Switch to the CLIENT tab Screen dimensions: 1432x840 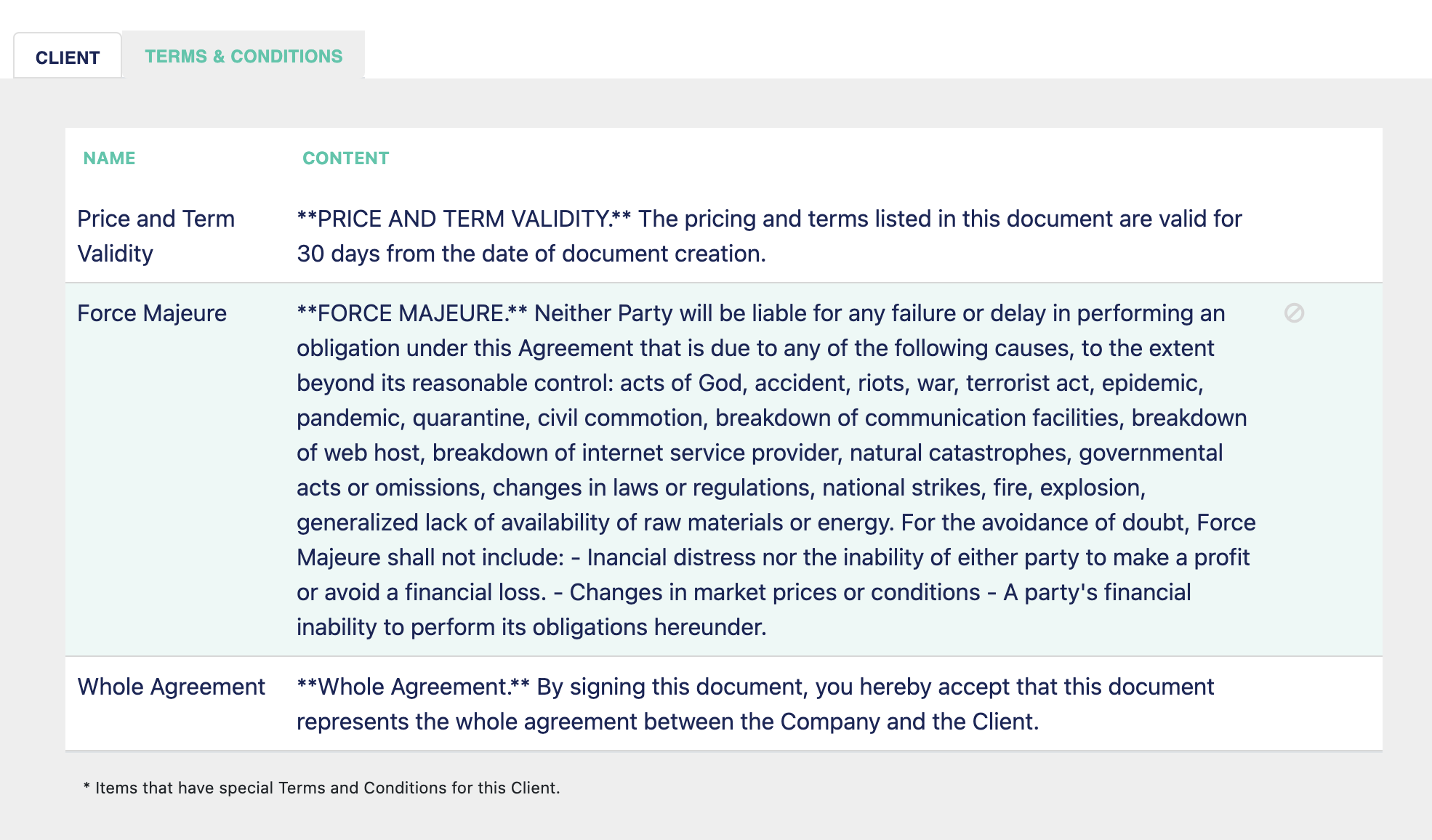point(68,57)
